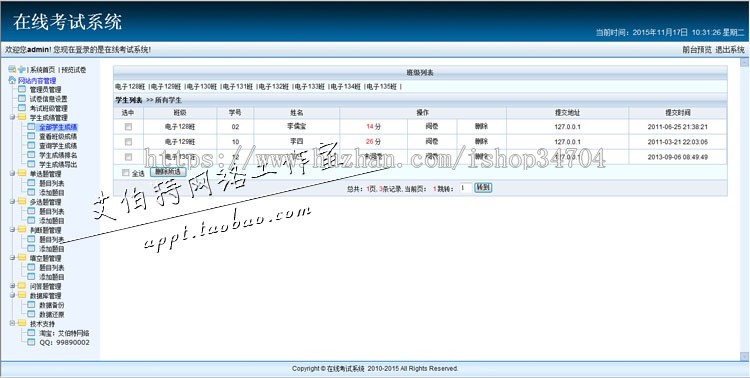Viewport: 750px width, 378px height.
Task: Click submit time 2013-09-06 08:49:49
Action: pyautogui.click(x=677, y=157)
